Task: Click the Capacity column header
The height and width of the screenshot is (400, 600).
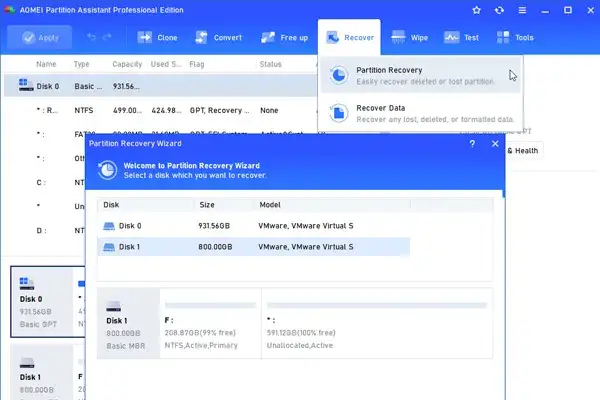Action: [127, 64]
